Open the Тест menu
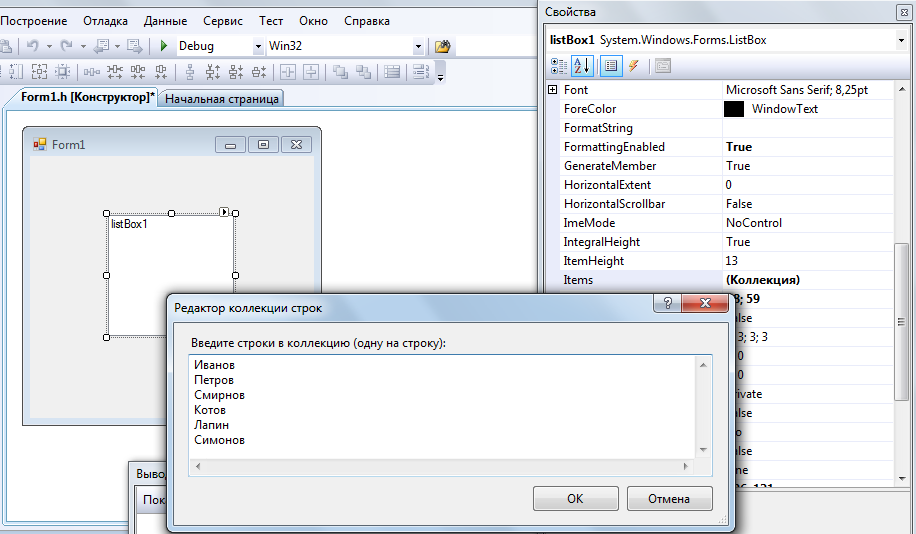 coord(271,21)
